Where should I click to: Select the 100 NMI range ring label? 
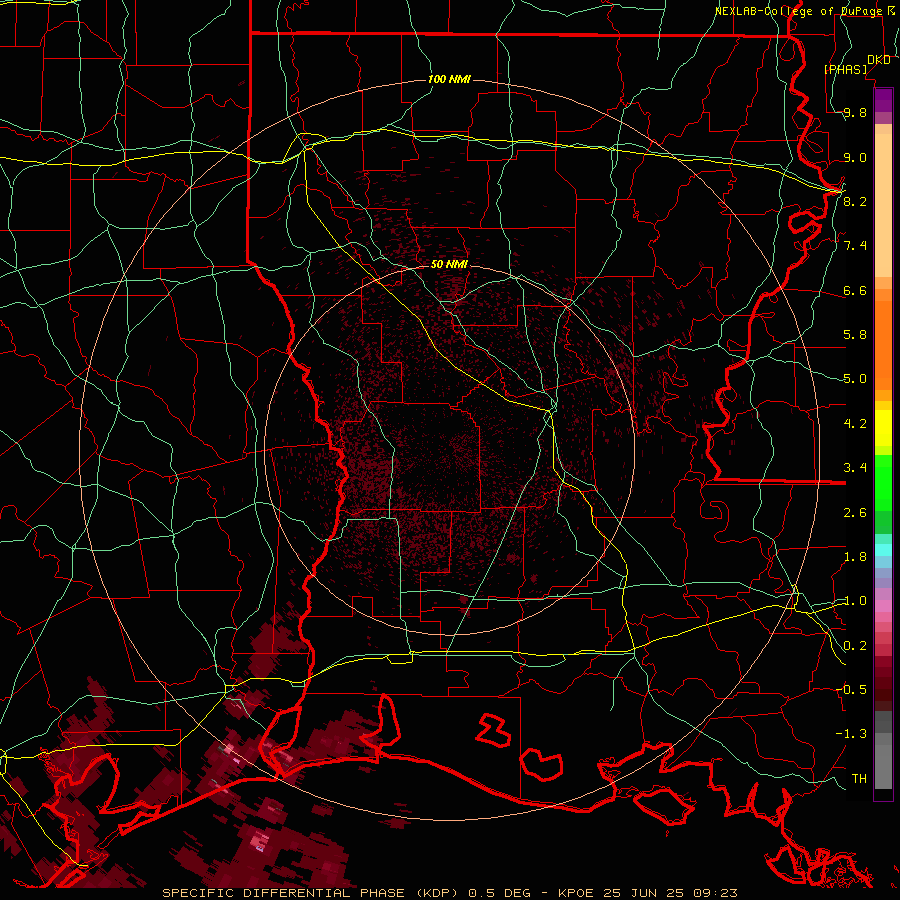(x=449, y=79)
